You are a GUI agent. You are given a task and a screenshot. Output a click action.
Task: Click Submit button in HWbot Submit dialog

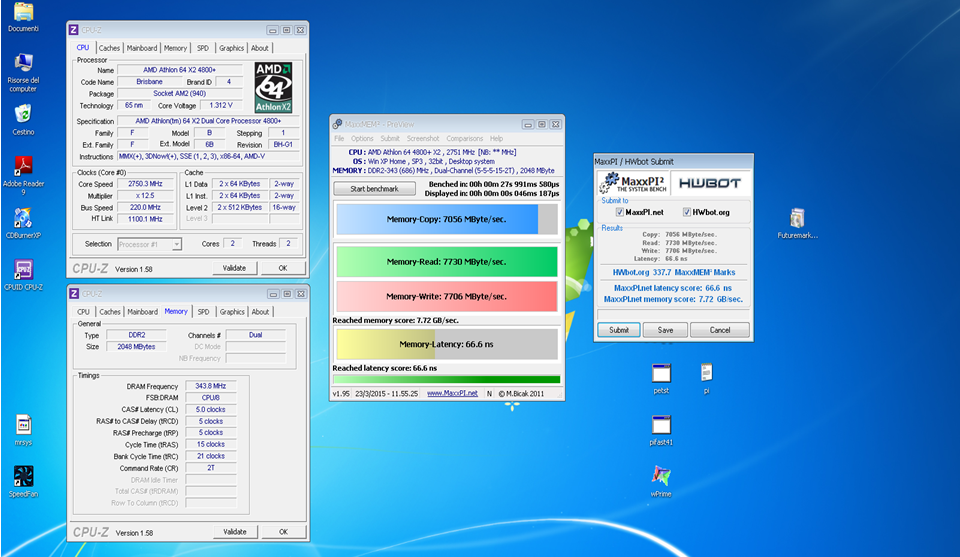tap(619, 330)
